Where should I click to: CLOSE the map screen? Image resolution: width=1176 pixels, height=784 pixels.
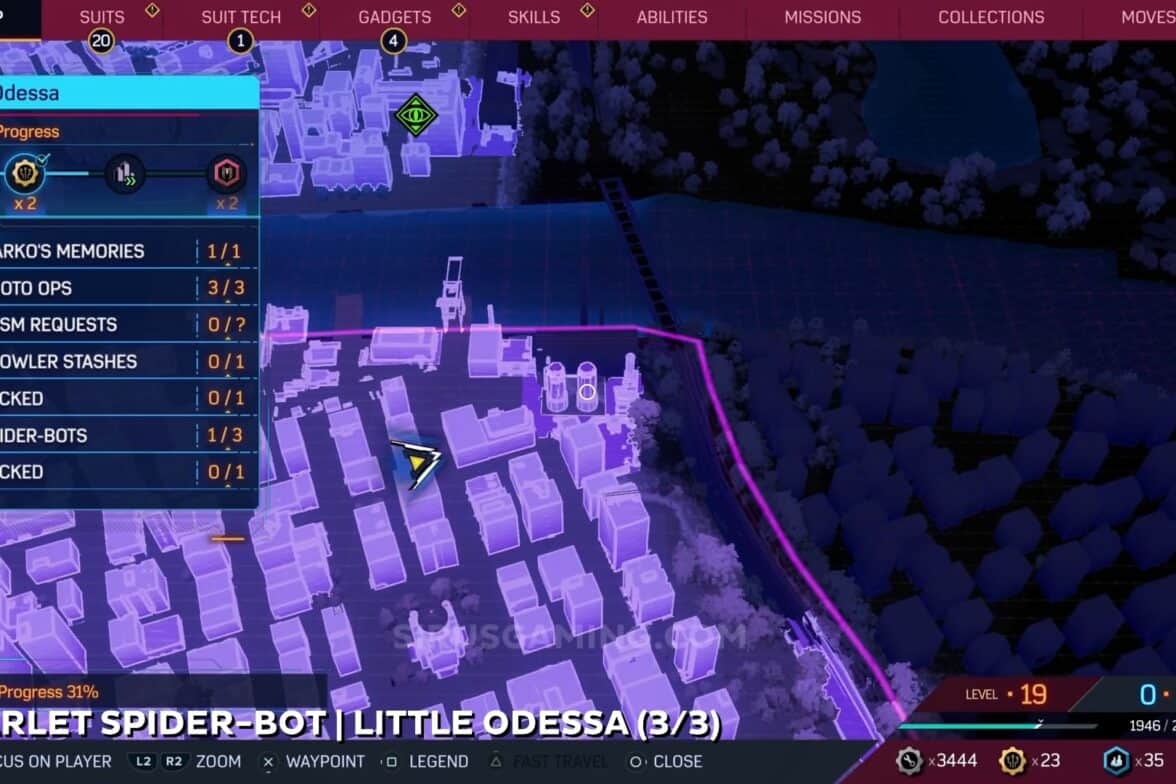click(678, 761)
